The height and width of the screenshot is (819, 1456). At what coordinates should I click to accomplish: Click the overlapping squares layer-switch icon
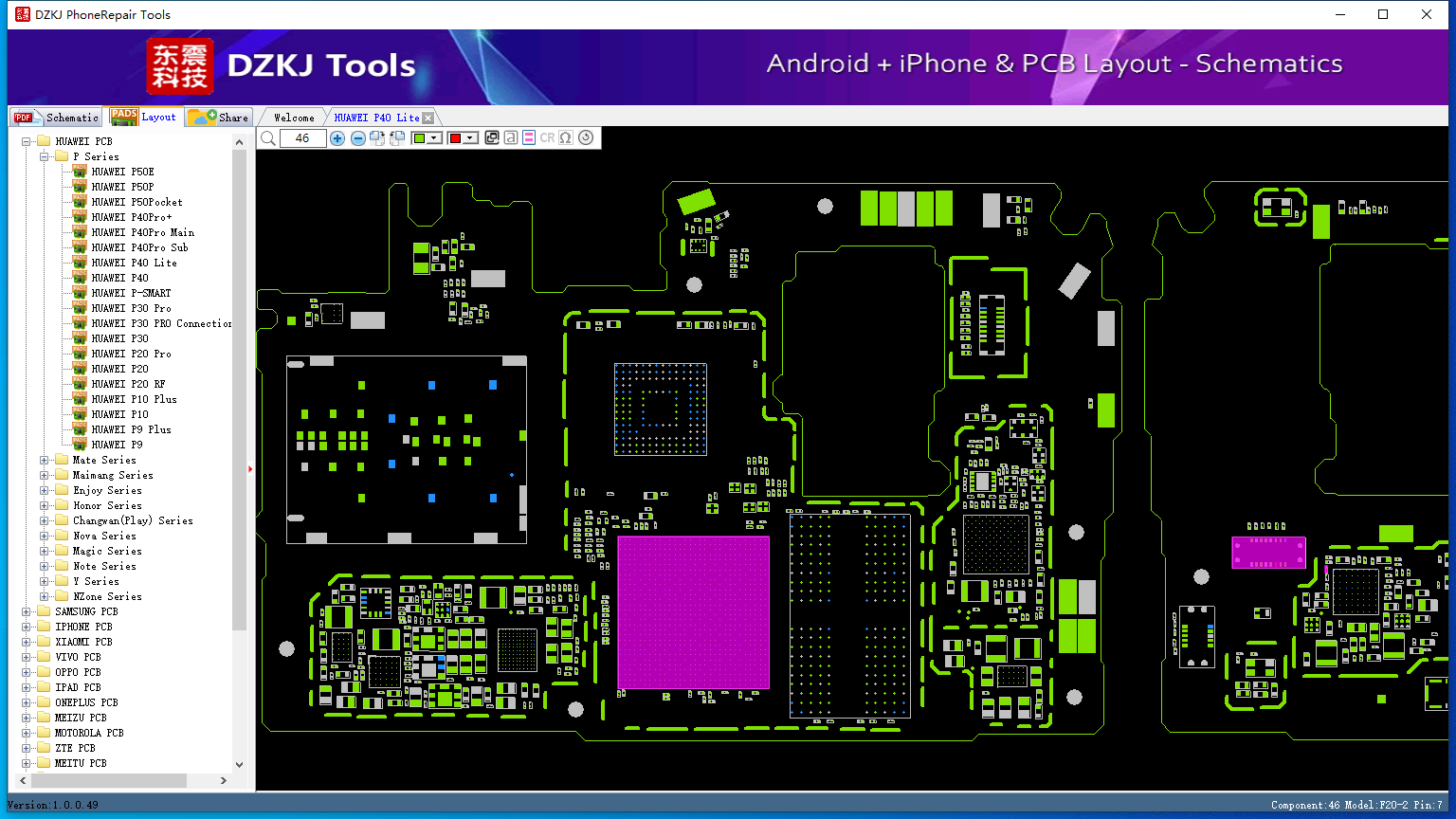492,138
